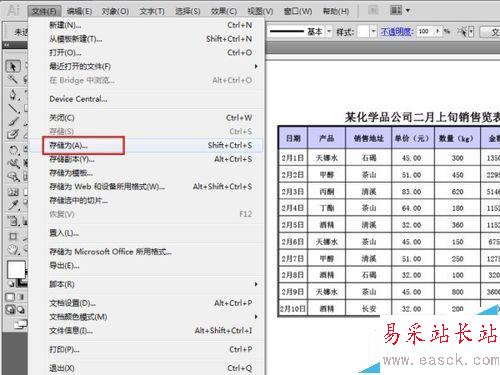
Task: Select the Magic Wand tool
Action: tap(13, 80)
